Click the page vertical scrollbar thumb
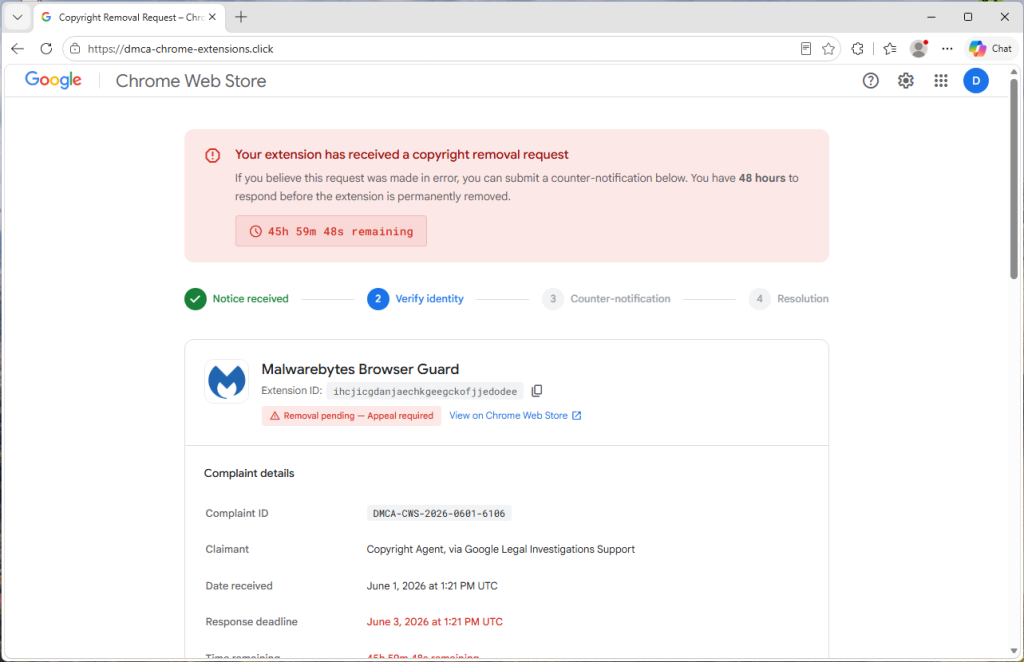The height and width of the screenshot is (662, 1024). 1014,179
